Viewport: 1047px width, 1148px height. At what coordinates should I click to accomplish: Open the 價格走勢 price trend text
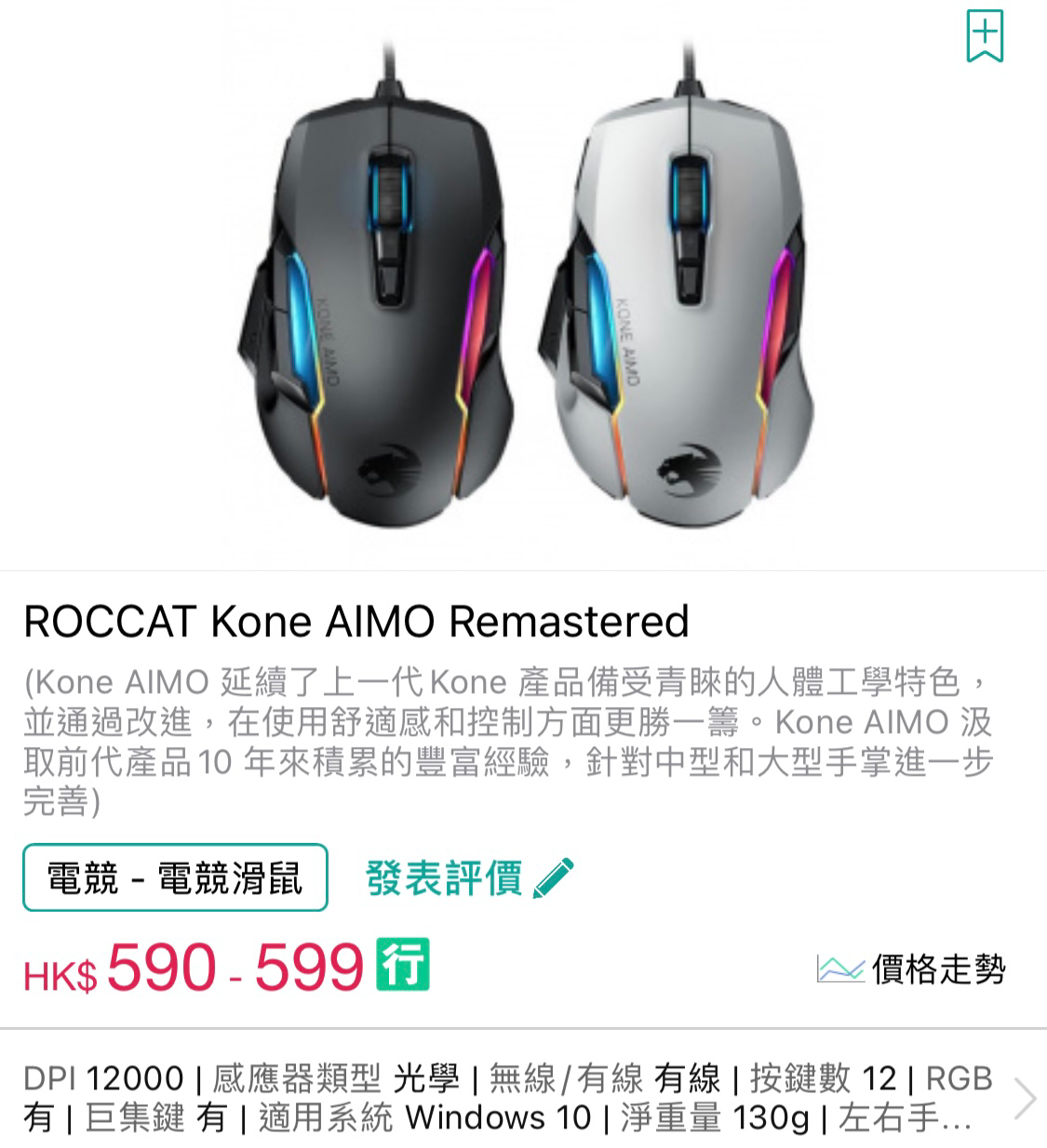(939, 969)
